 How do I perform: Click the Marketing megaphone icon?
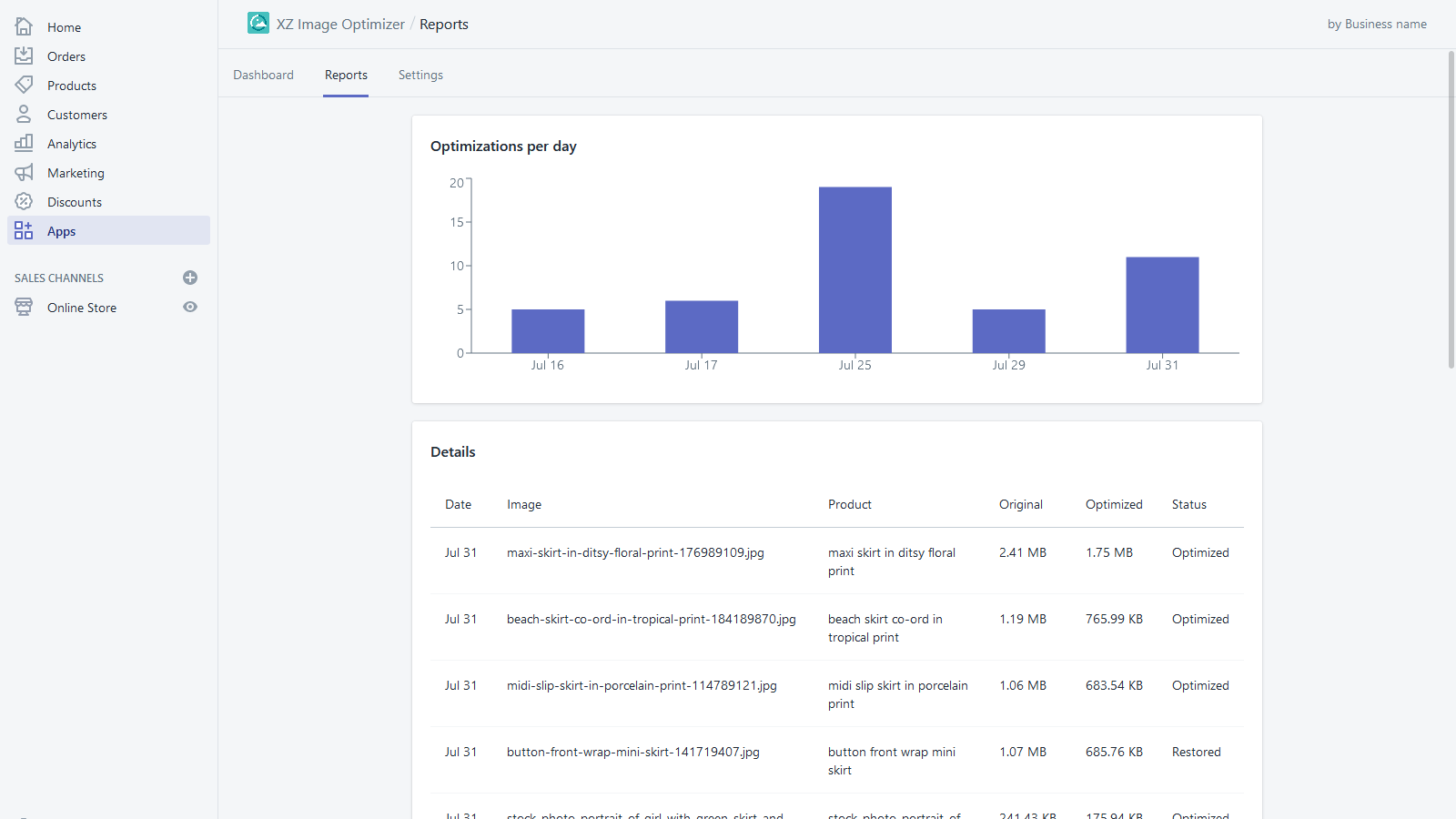(24, 172)
